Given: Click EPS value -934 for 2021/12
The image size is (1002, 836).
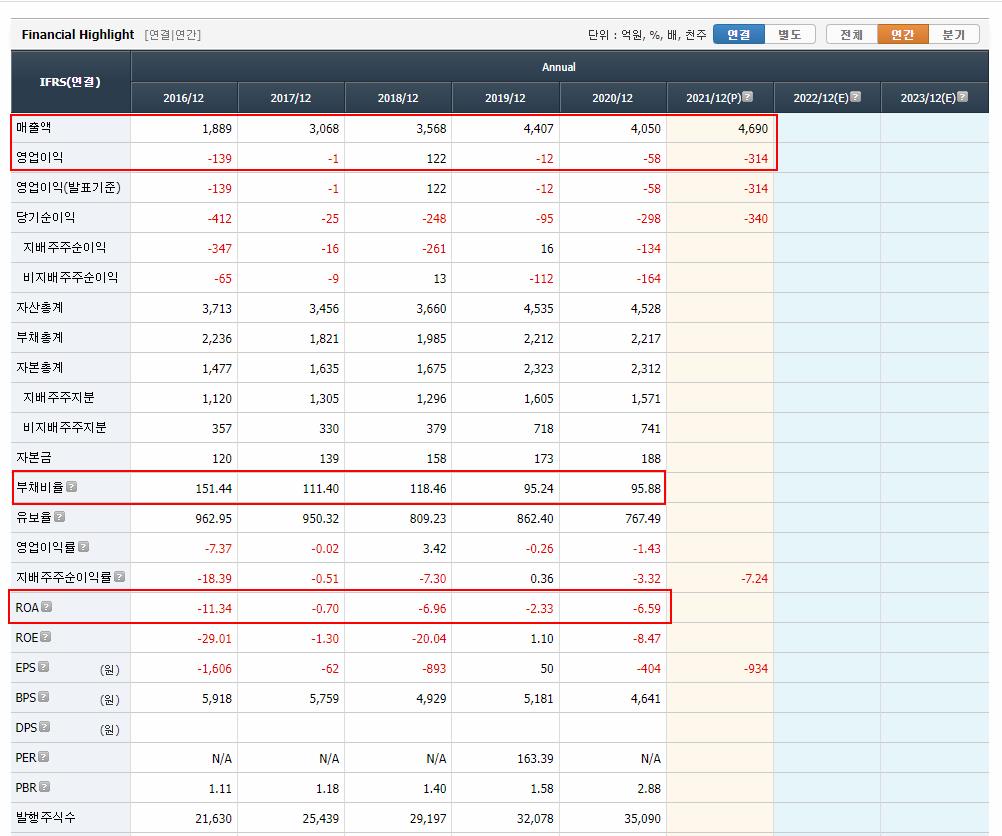Looking at the screenshot, I should 755,669.
